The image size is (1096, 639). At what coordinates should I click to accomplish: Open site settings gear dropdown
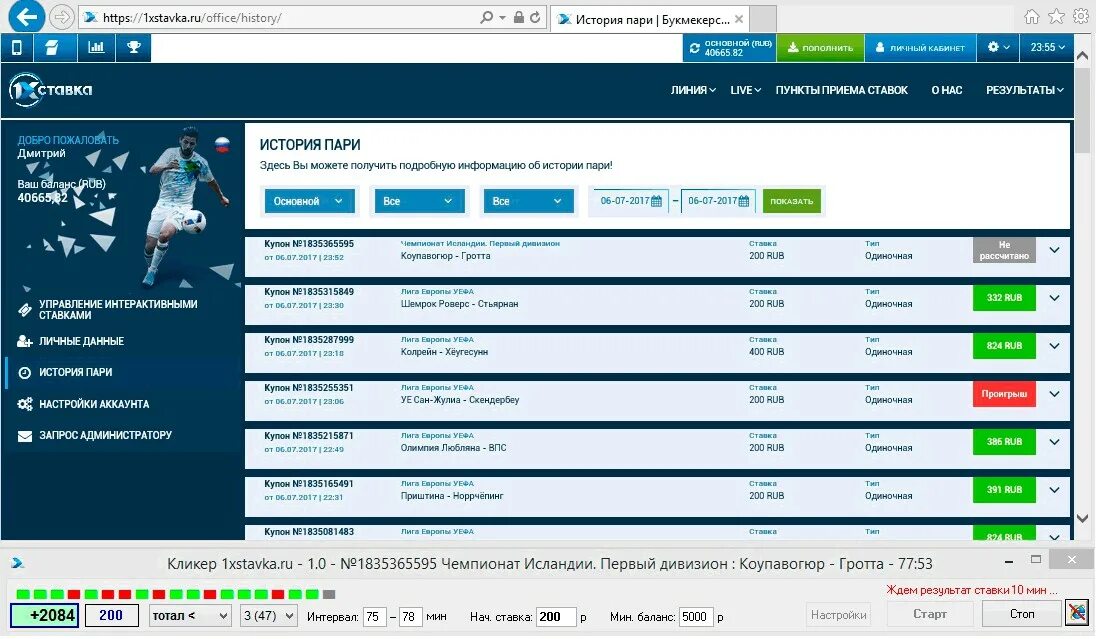998,48
